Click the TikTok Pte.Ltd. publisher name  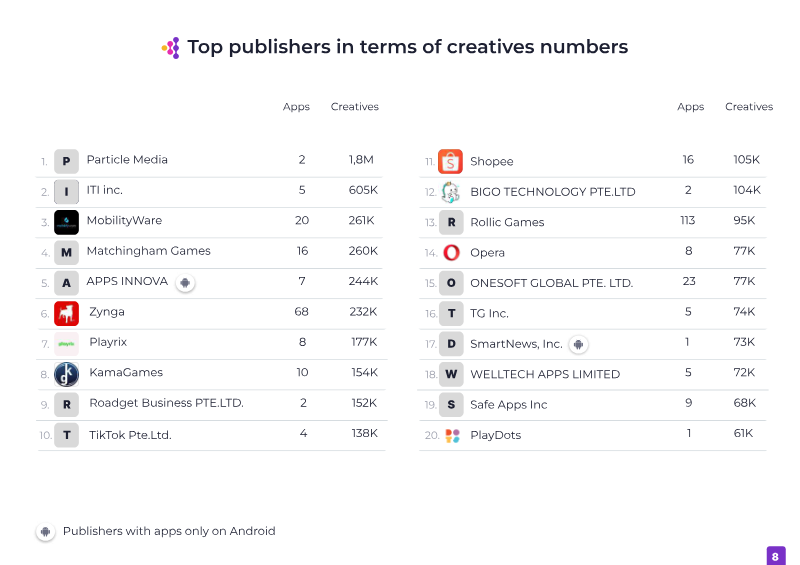130,435
